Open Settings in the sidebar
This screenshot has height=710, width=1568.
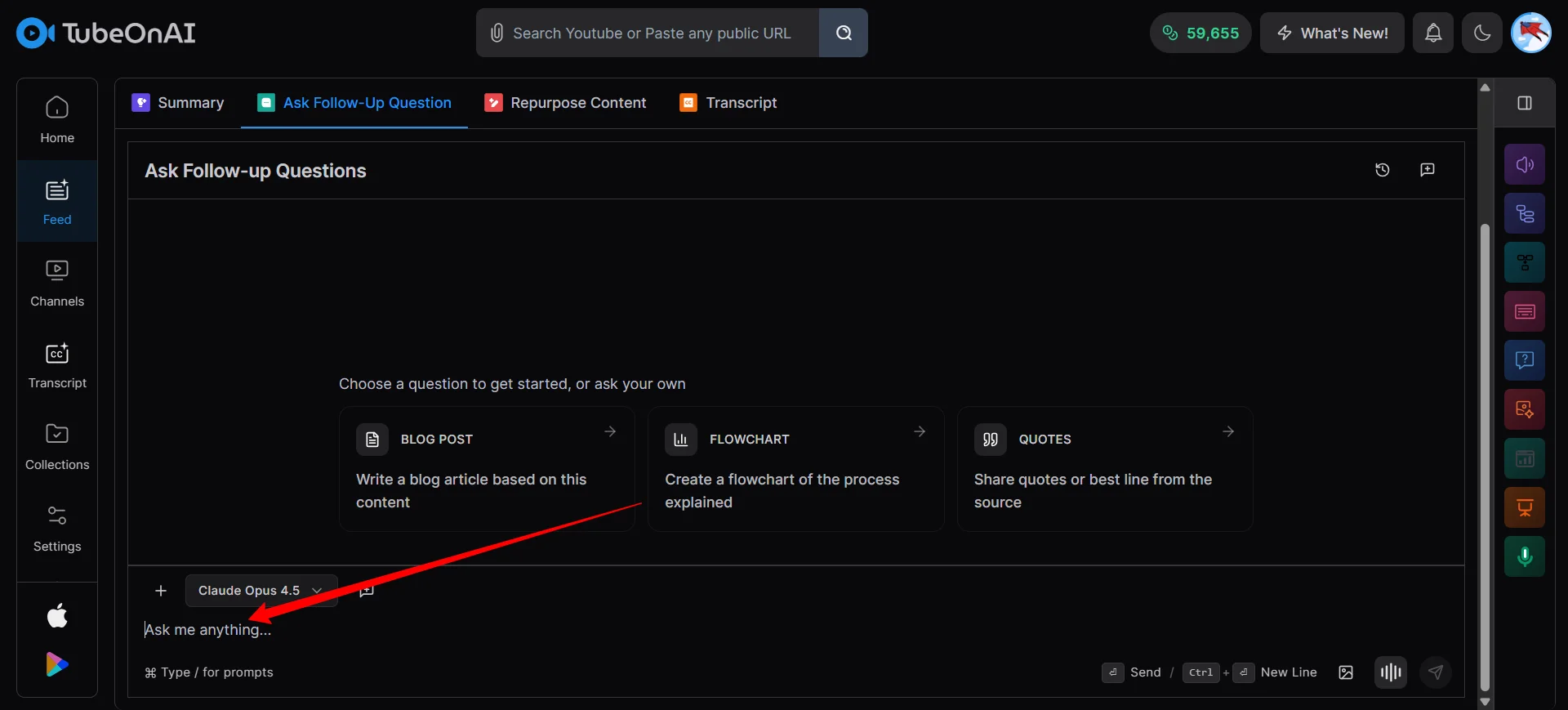57,528
